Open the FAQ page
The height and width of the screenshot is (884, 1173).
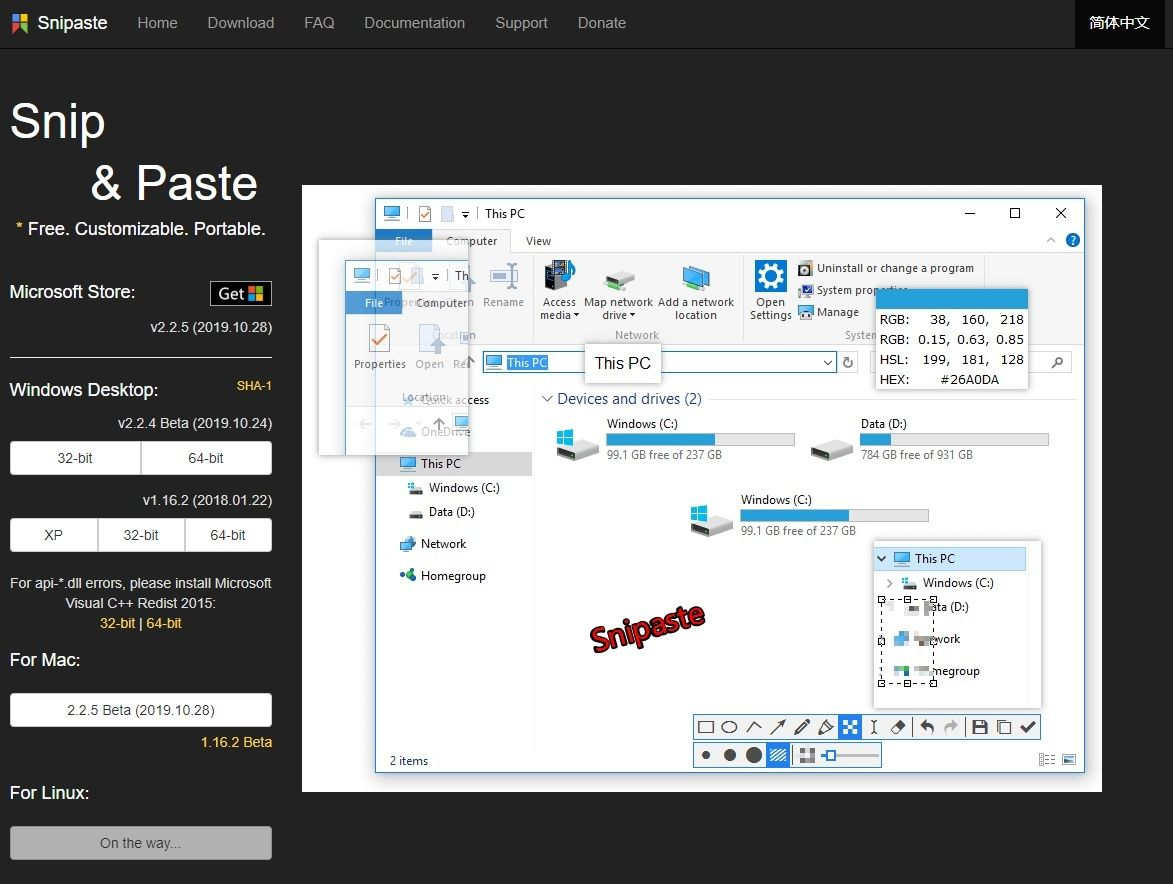pos(319,23)
